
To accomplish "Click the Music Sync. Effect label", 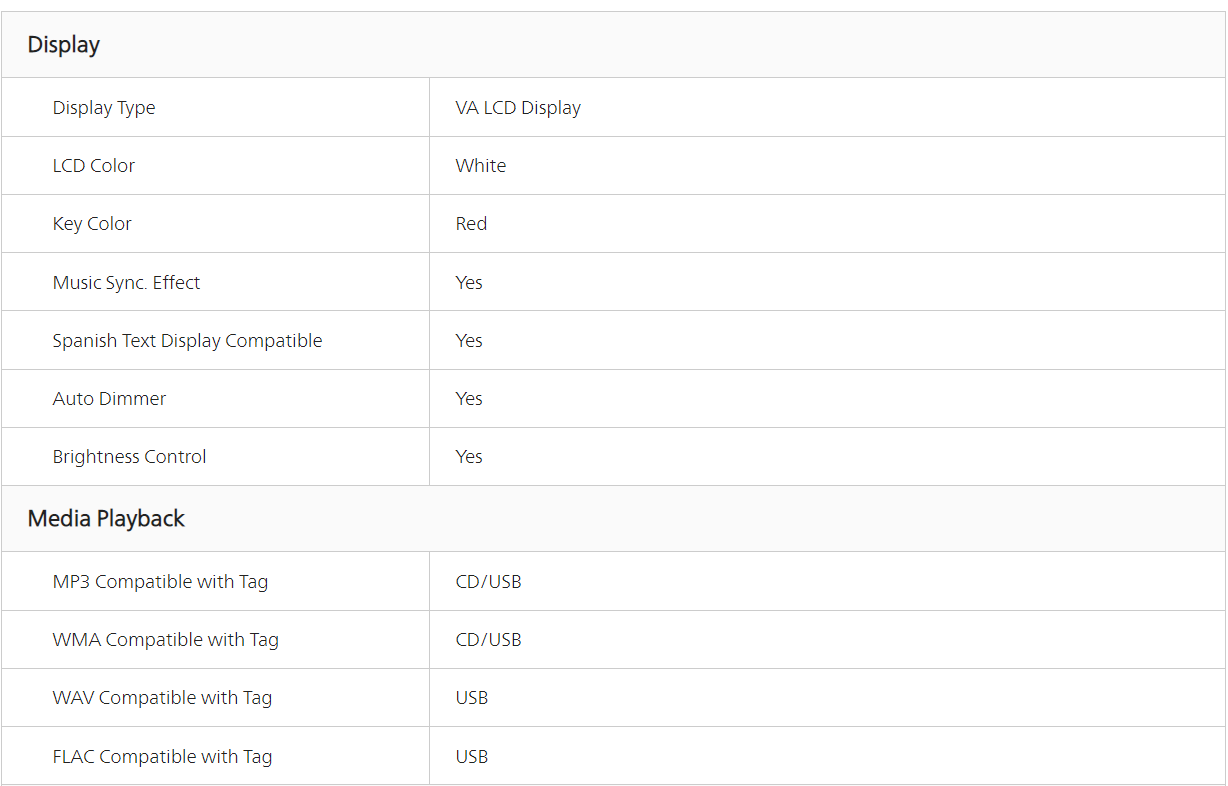I will coord(126,283).
